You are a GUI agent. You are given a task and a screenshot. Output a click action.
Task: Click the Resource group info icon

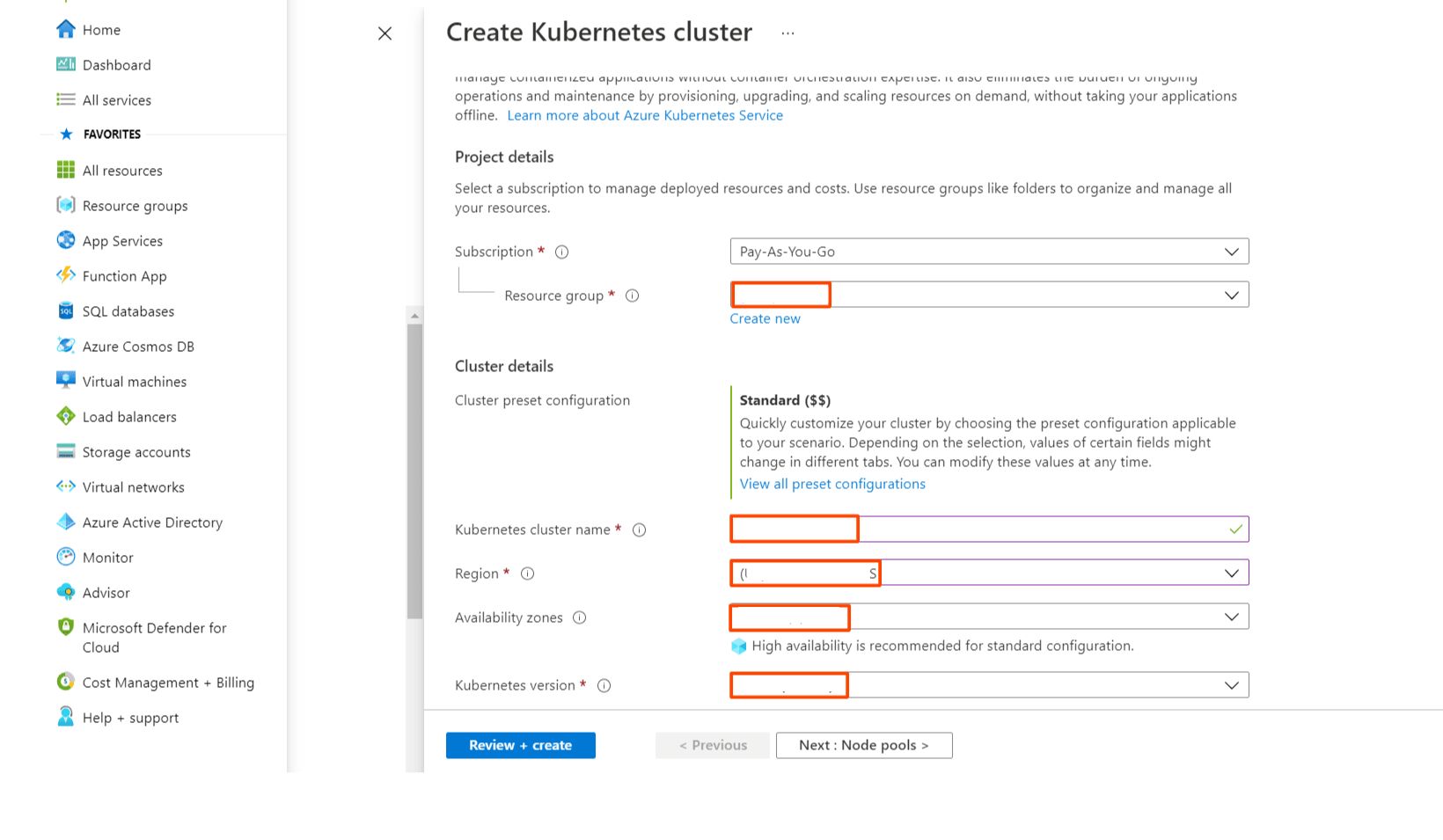632,296
